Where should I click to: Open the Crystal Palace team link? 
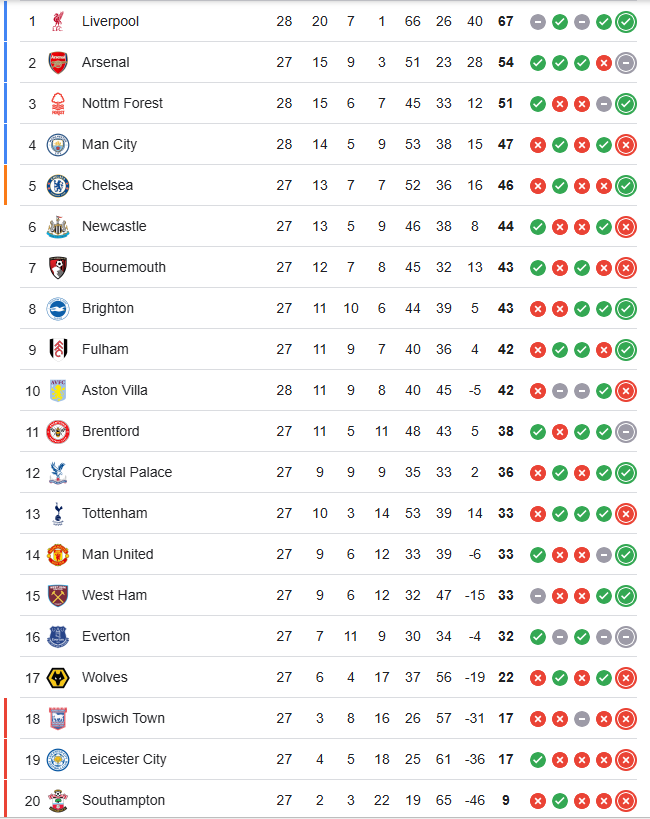pos(127,472)
